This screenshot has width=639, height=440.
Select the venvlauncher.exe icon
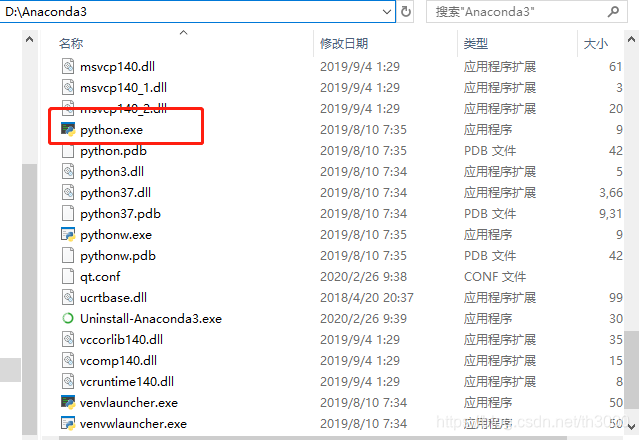pos(68,403)
